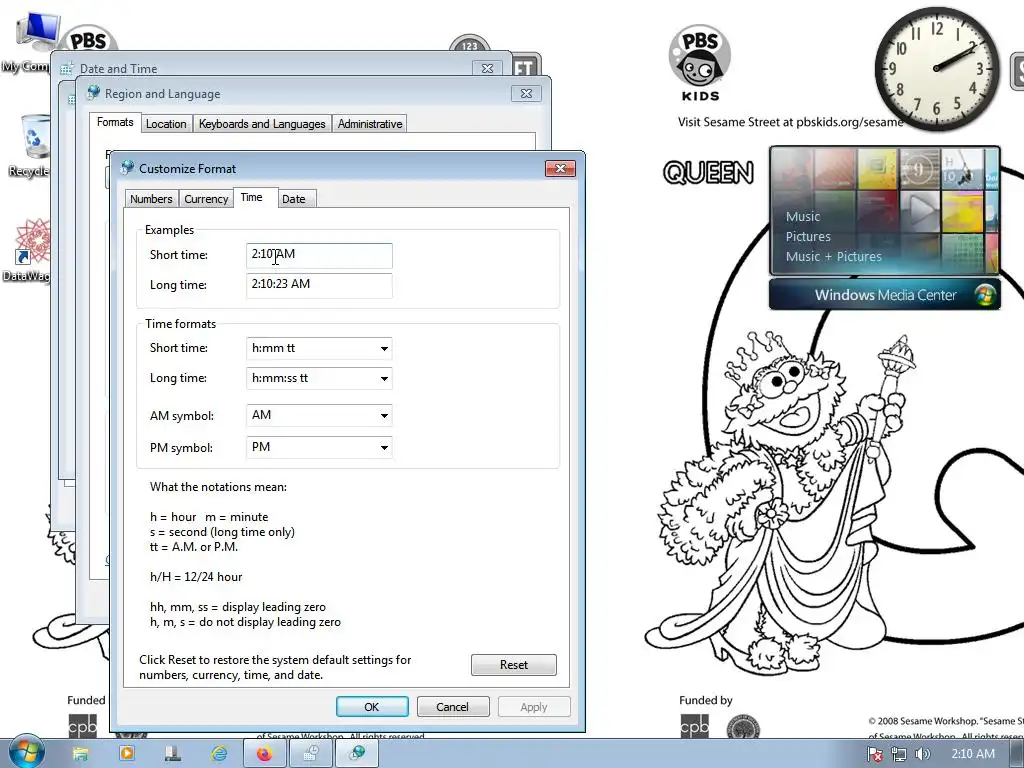The height and width of the screenshot is (768, 1024).
Task: Select Music + Pictures in Media Center gadget
Action: point(833,257)
